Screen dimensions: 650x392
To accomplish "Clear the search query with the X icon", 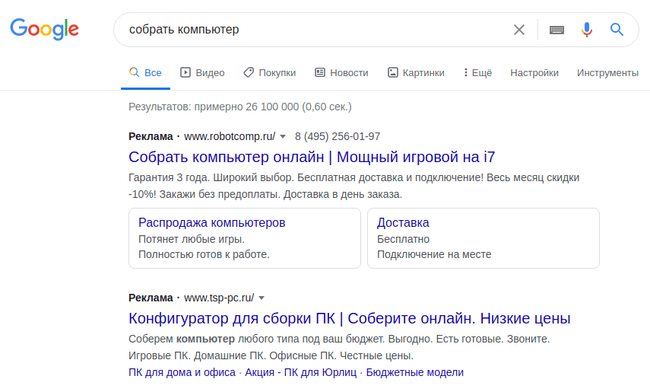I will (519, 29).
